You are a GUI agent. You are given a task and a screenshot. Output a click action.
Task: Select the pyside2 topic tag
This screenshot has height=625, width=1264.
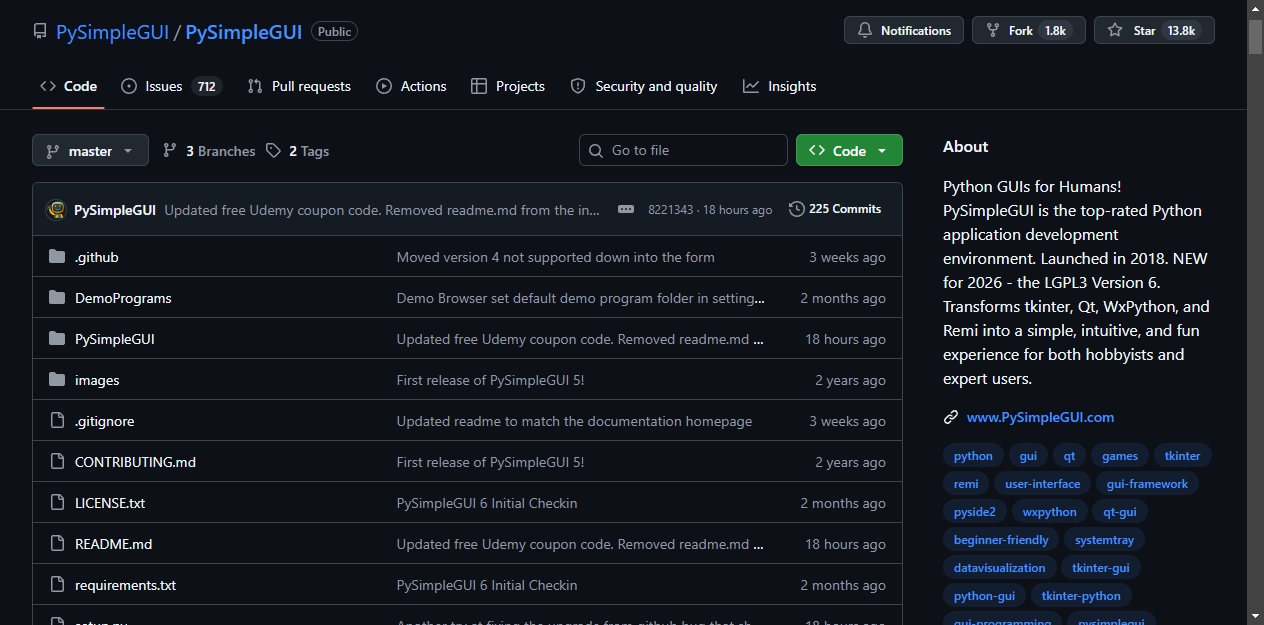tap(975, 512)
